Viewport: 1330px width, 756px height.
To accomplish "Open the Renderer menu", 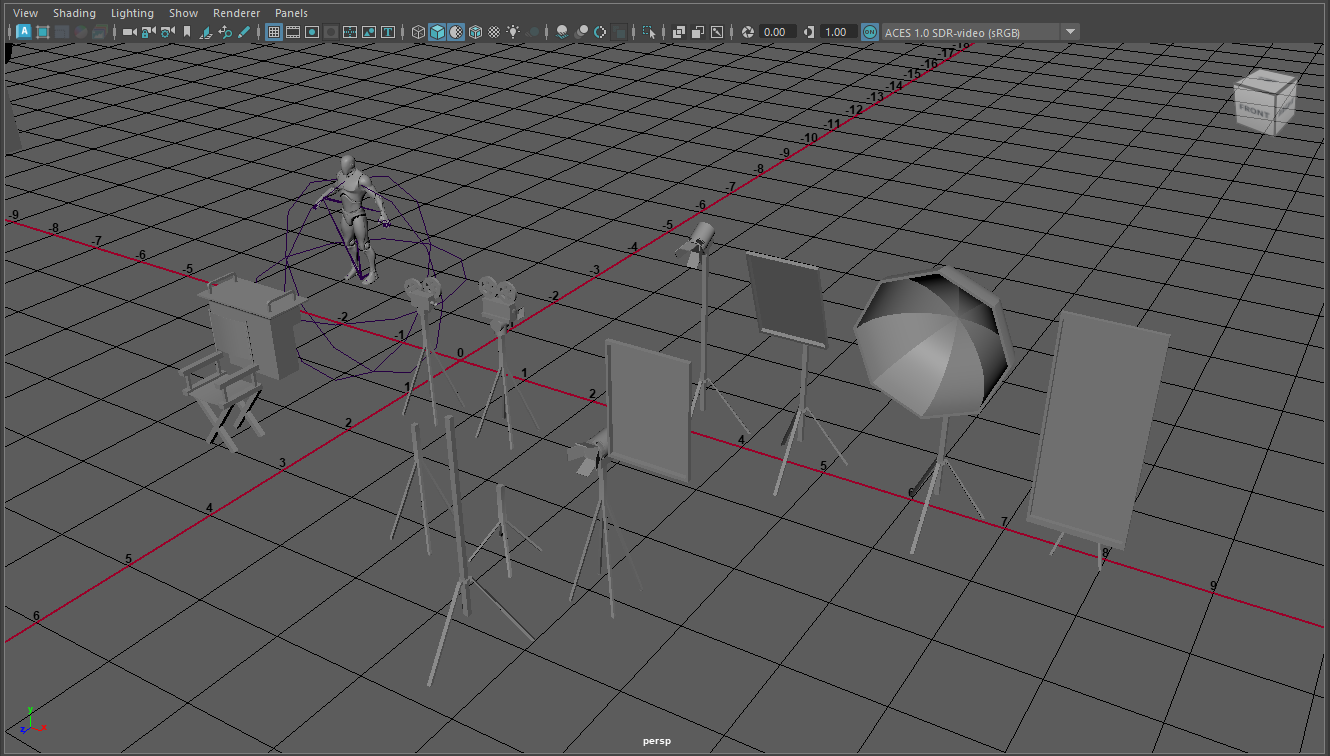I will click(236, 13).
